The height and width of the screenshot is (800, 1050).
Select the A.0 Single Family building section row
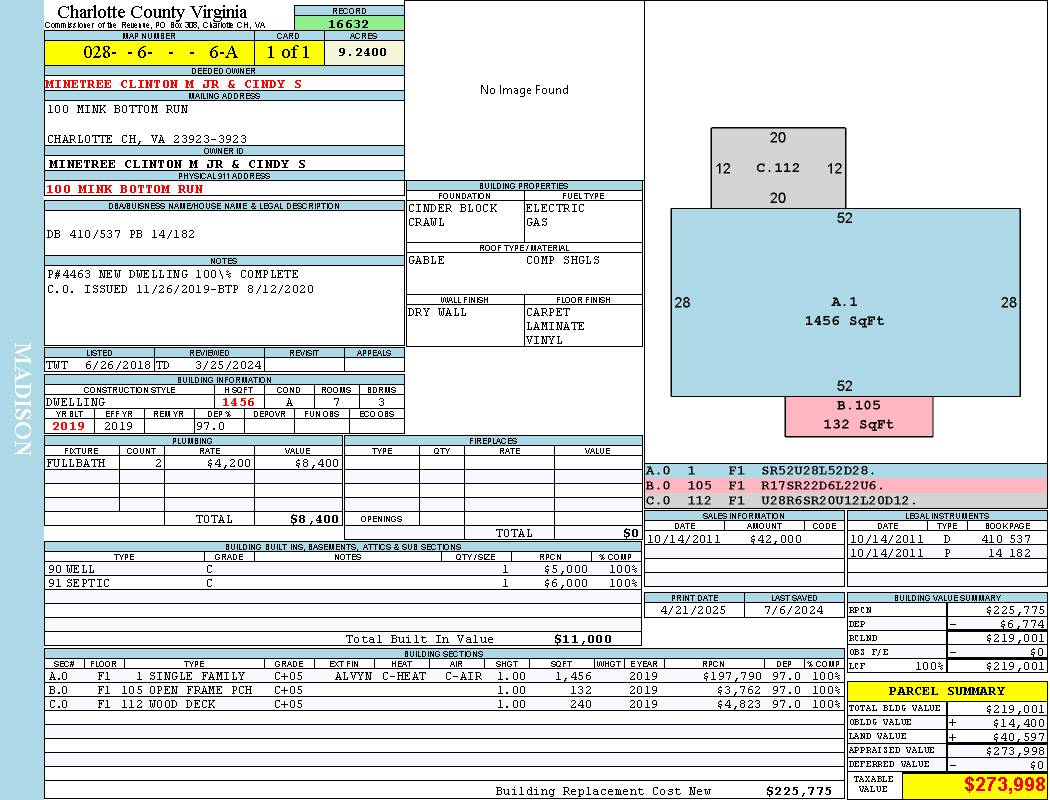[x=443, y=676]
